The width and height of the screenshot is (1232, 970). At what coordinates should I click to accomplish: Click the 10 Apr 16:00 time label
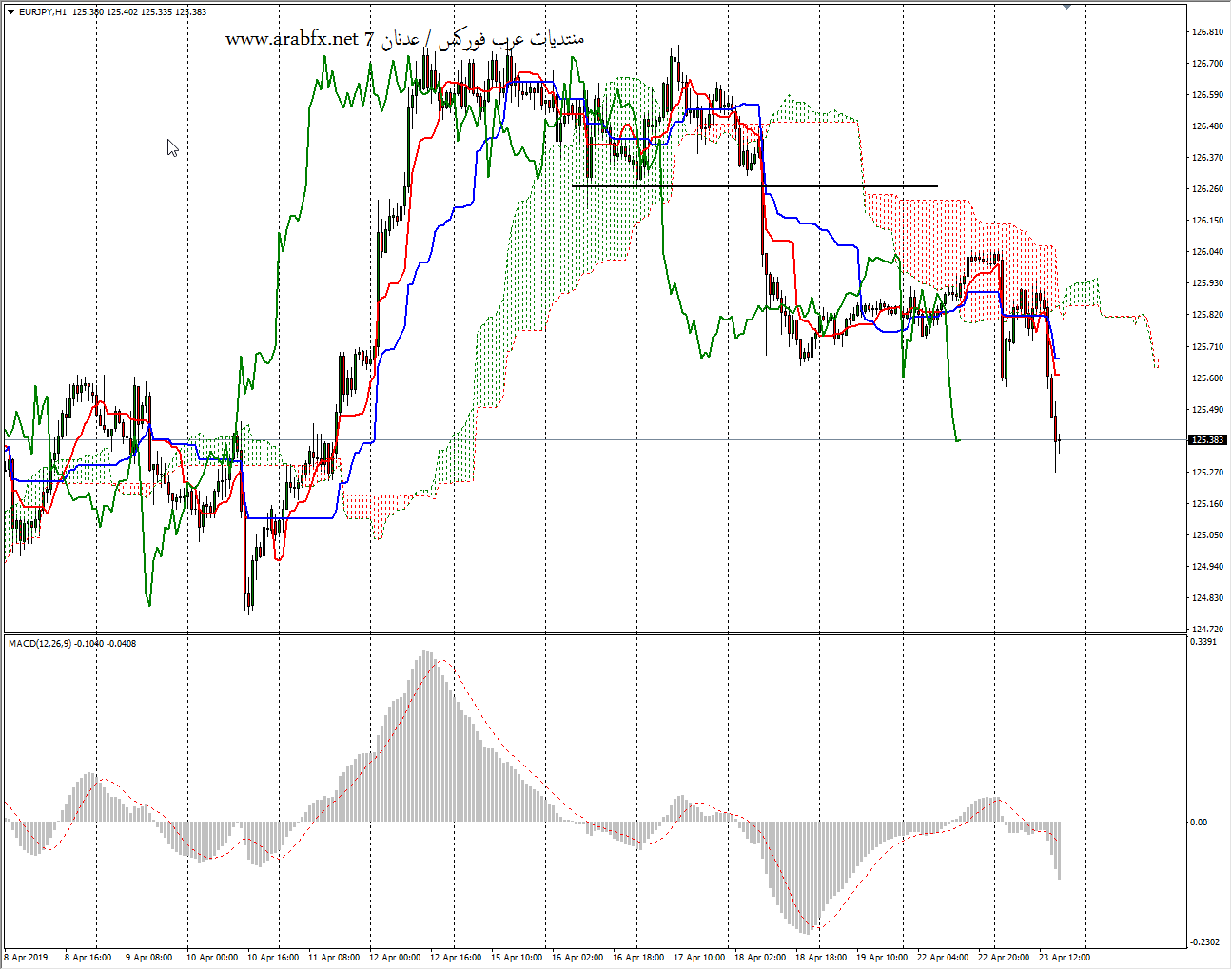pyautogui.click(x=272, y=958)
